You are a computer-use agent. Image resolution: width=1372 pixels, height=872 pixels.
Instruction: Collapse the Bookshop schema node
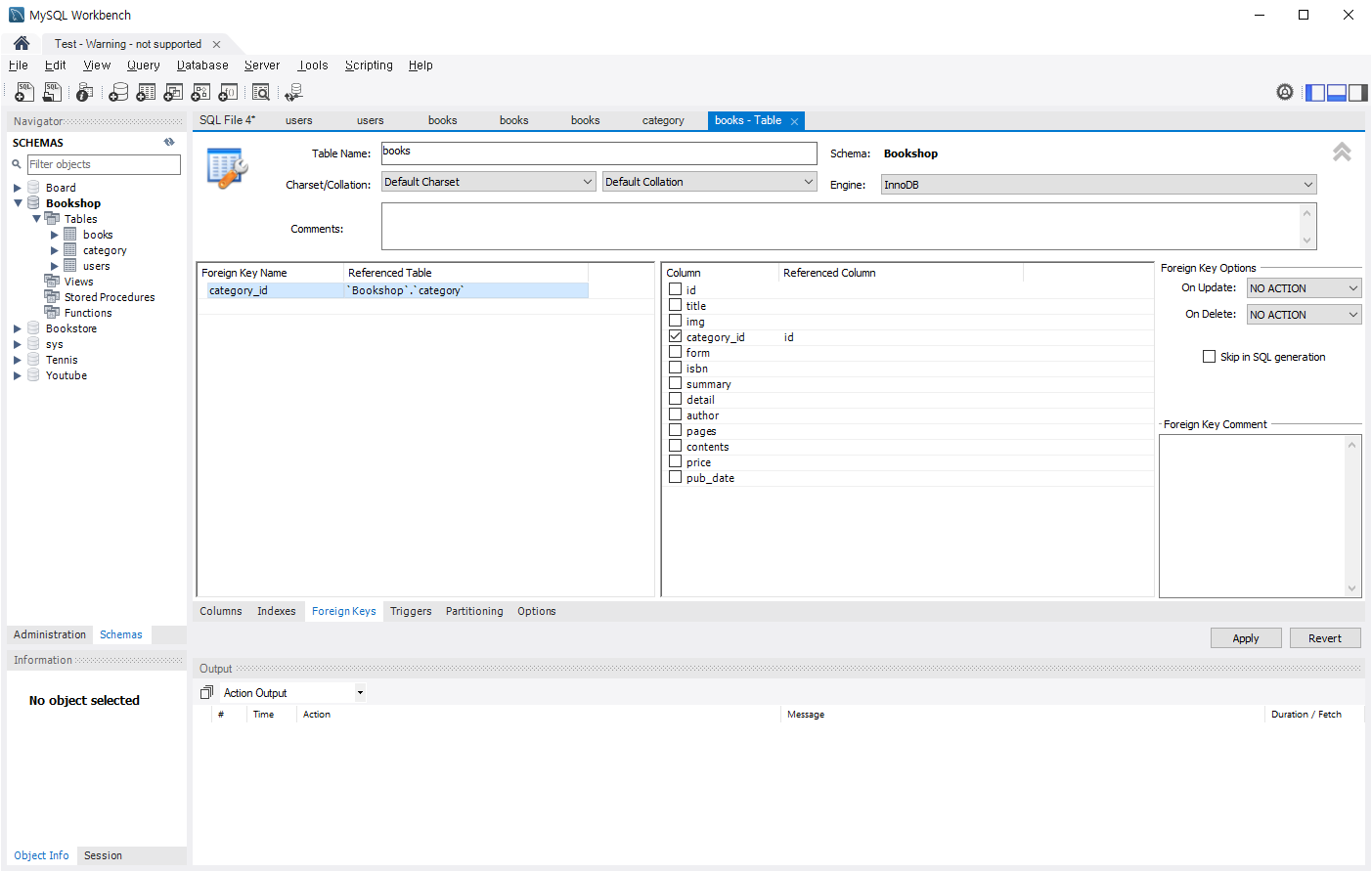17,203
